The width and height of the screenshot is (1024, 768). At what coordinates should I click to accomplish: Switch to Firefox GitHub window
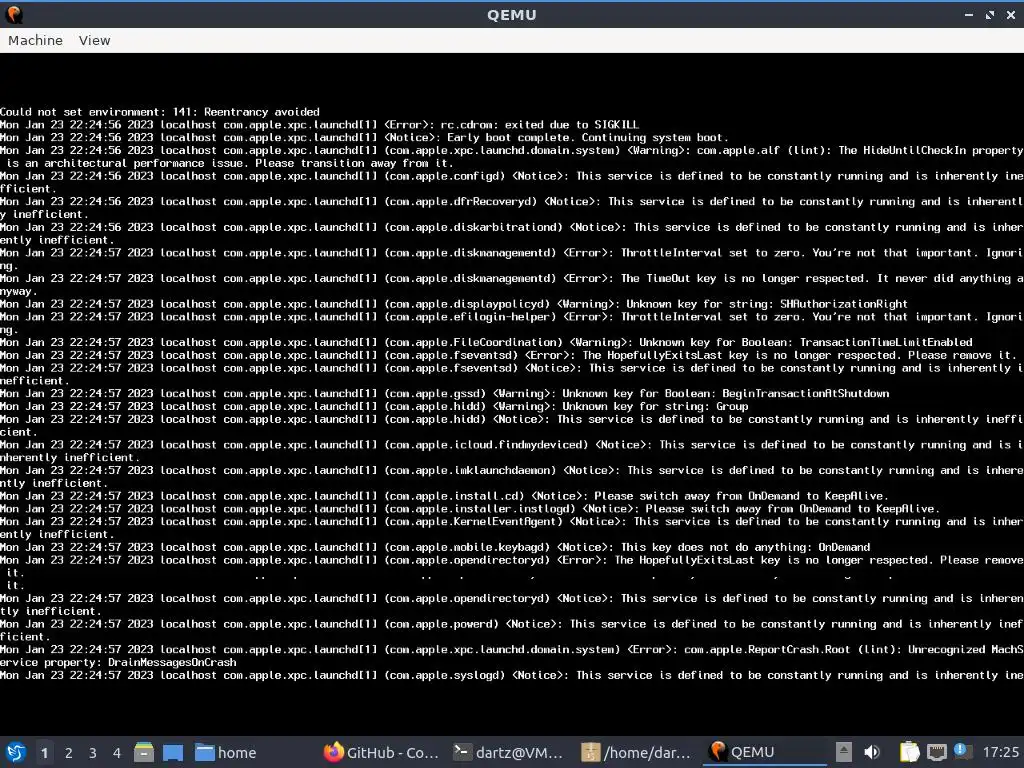click(x=382, y=752)
